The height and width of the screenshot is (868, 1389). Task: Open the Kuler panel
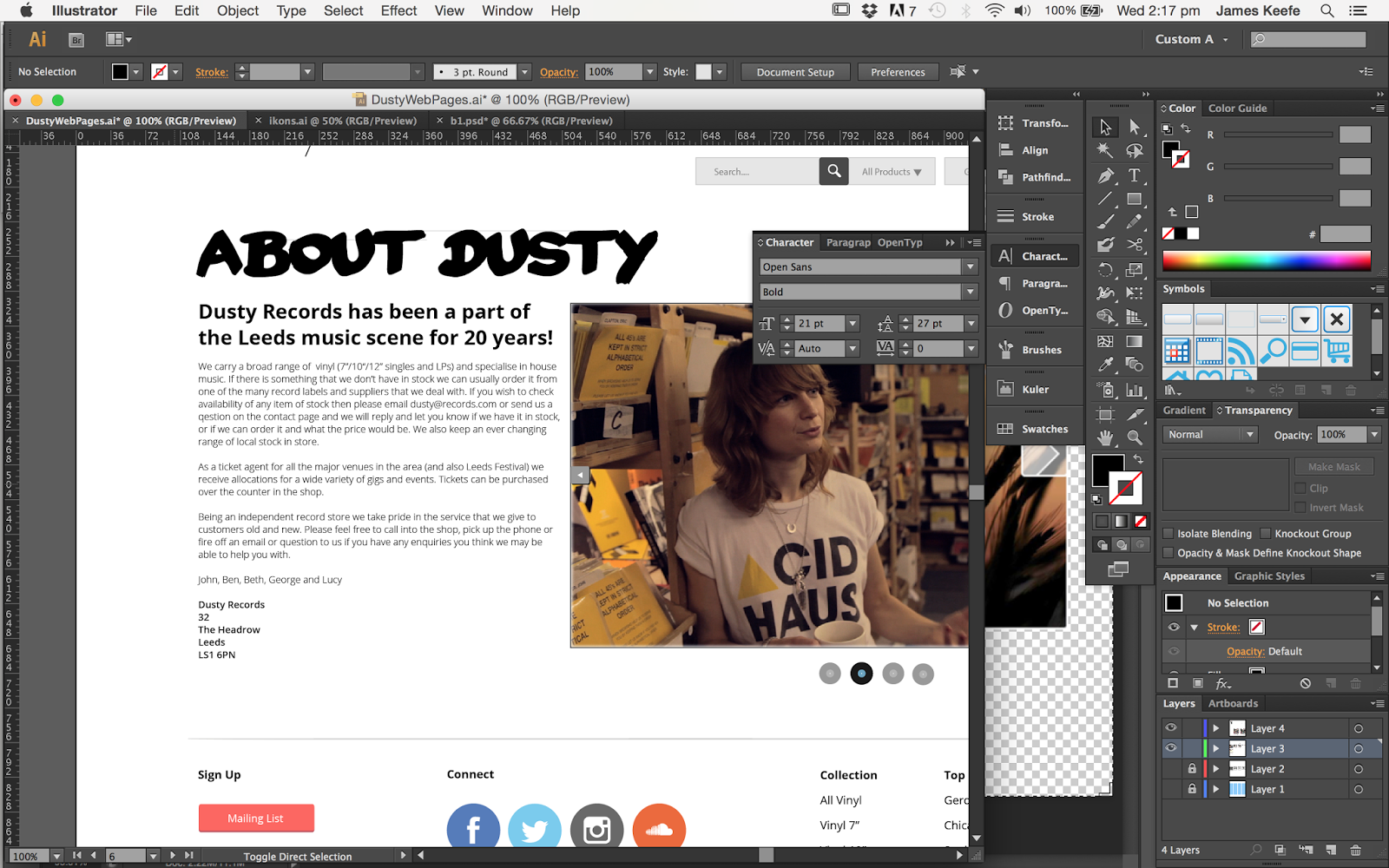click(x=1035, y=389)
